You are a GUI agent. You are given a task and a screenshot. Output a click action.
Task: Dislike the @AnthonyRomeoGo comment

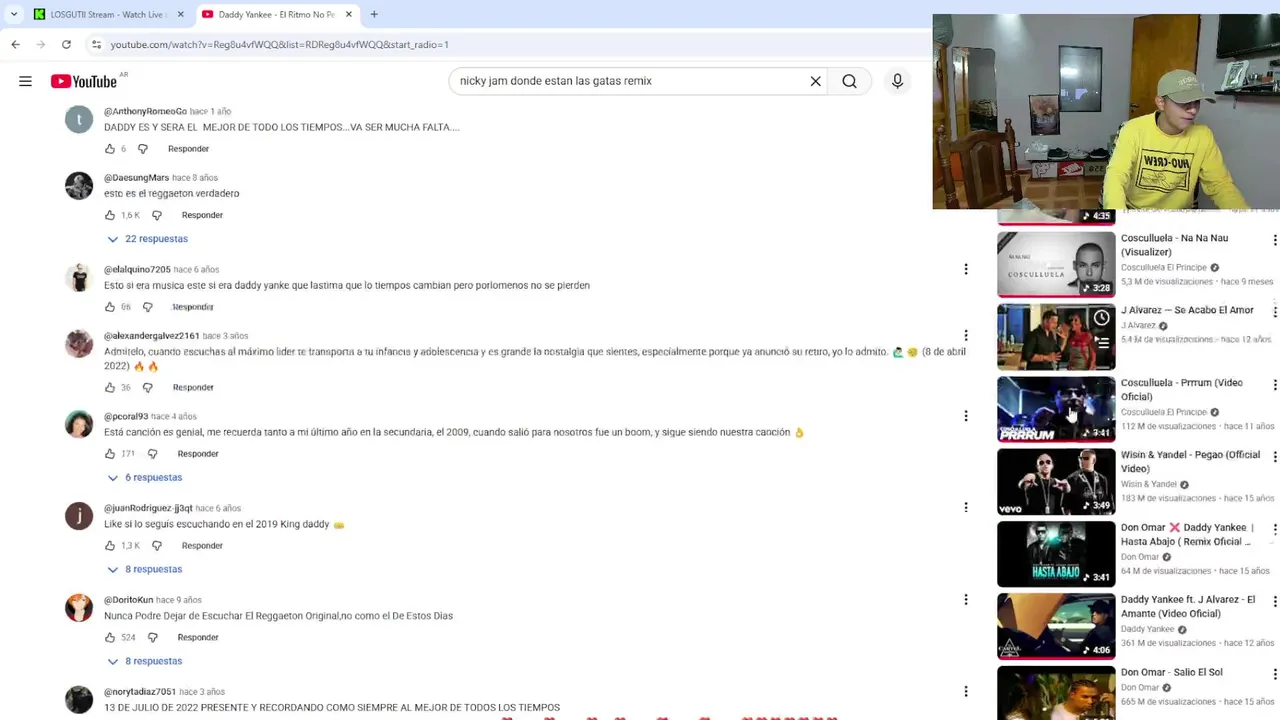coord(143,149)
